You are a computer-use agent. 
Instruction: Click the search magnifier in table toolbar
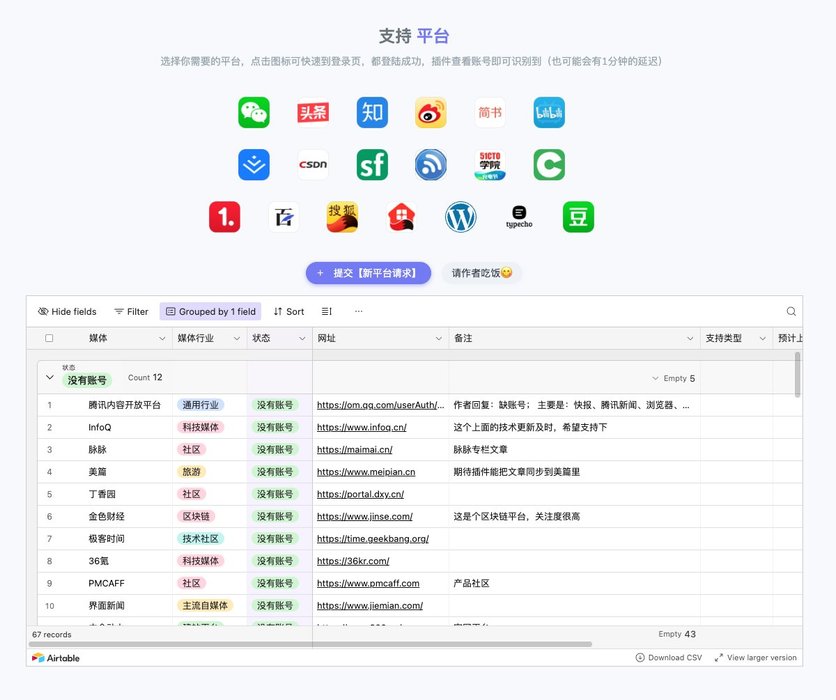(791, 312)
